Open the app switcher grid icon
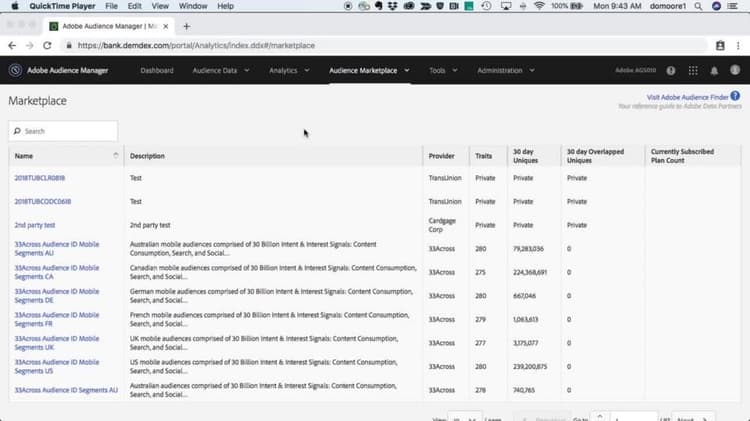The image size is (750, 421). 693,71
